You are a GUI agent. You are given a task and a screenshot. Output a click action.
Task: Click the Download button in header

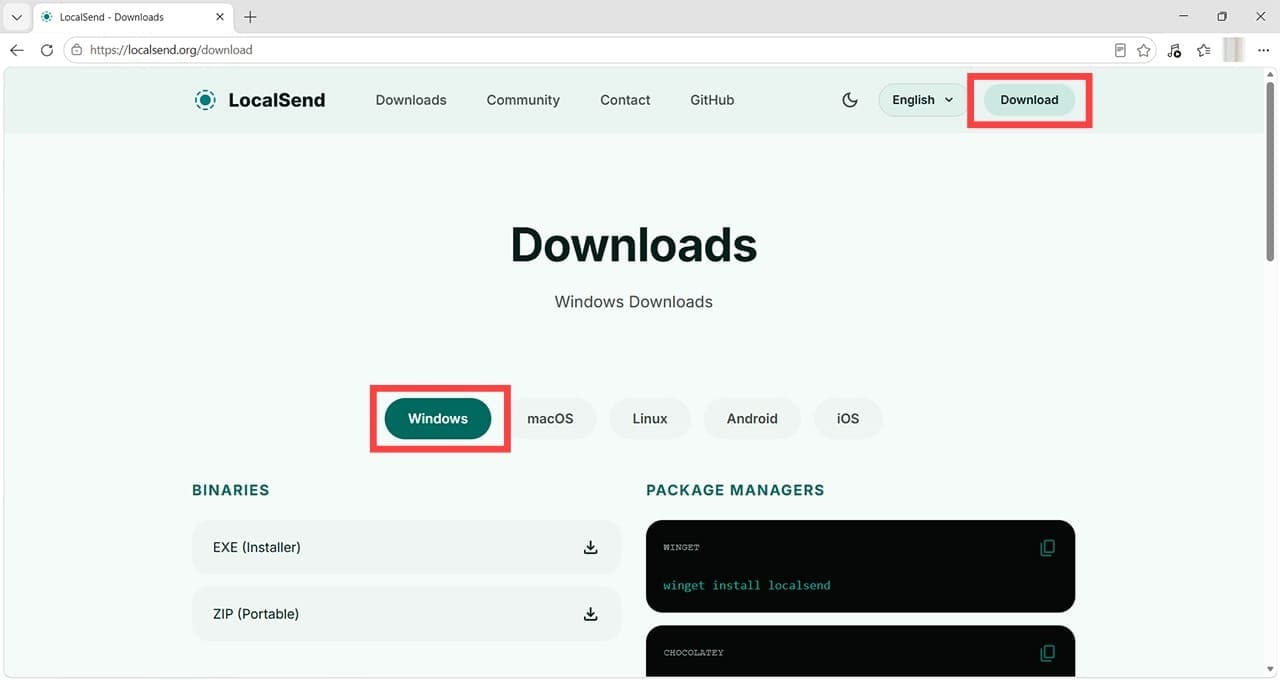tap(1029, 100)
